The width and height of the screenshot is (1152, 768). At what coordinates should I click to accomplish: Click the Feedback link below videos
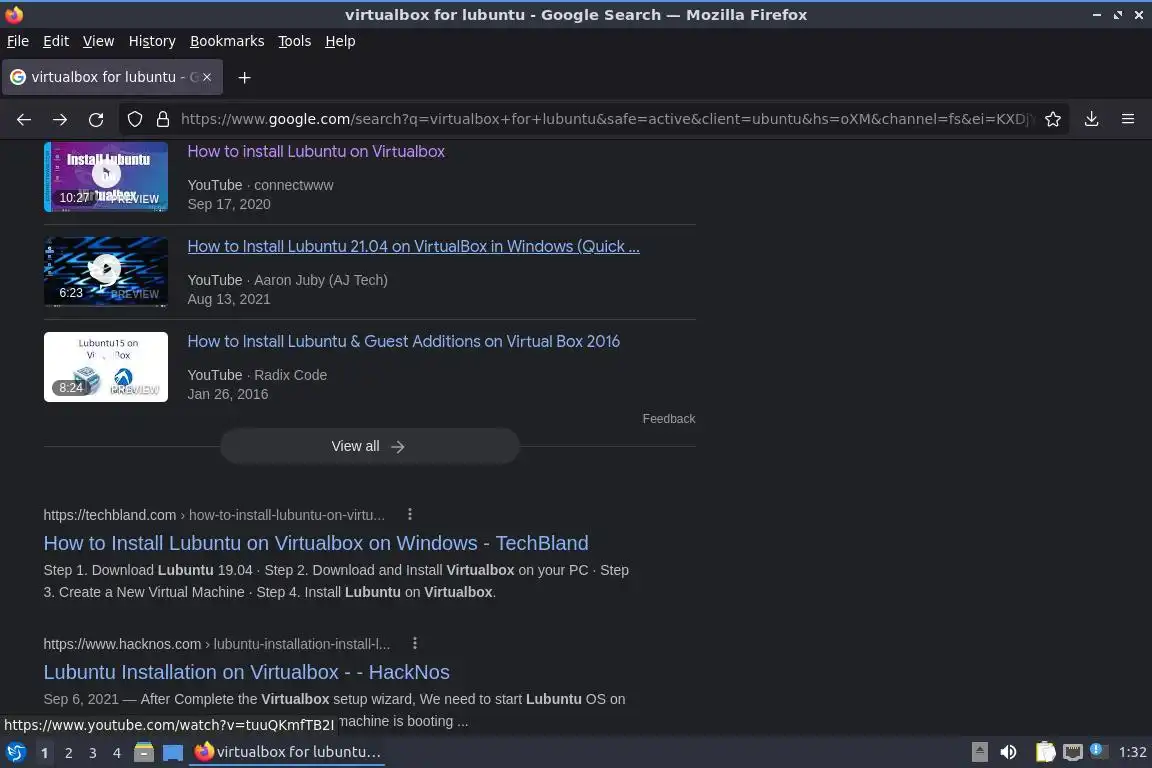(669, 419)
